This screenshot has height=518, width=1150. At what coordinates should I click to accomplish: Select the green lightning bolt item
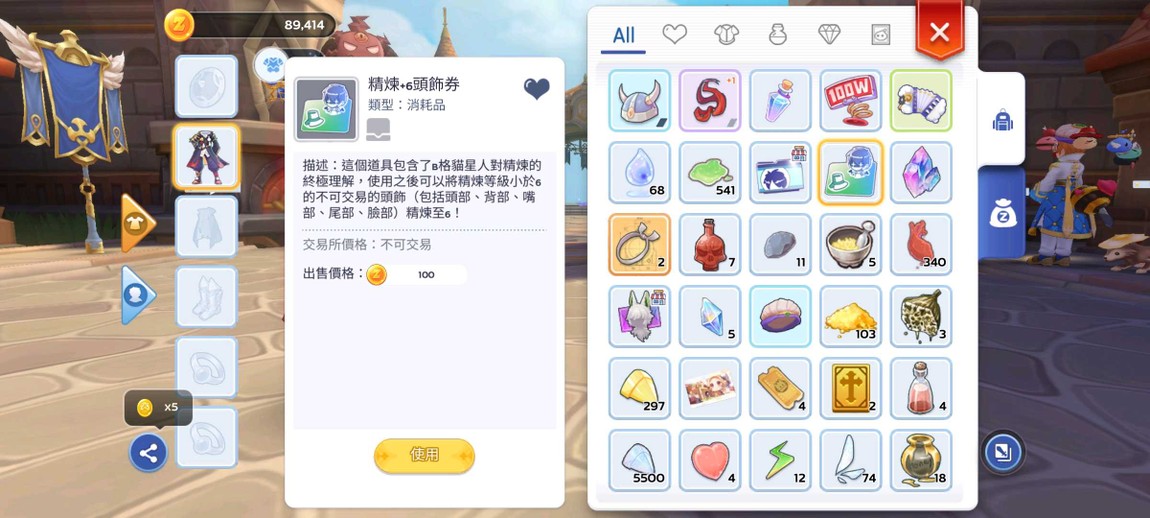[x=780, y=460]
